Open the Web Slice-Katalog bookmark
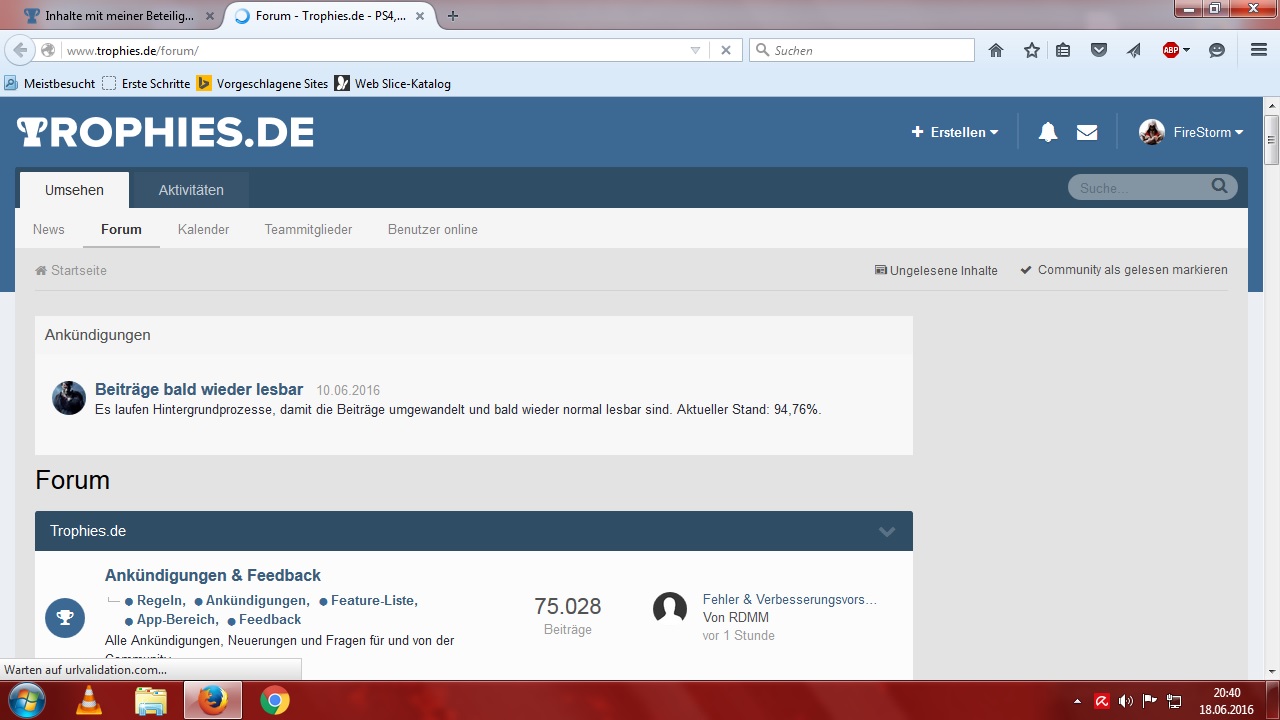Screen dimensions: 1280x720 [393, 84]
